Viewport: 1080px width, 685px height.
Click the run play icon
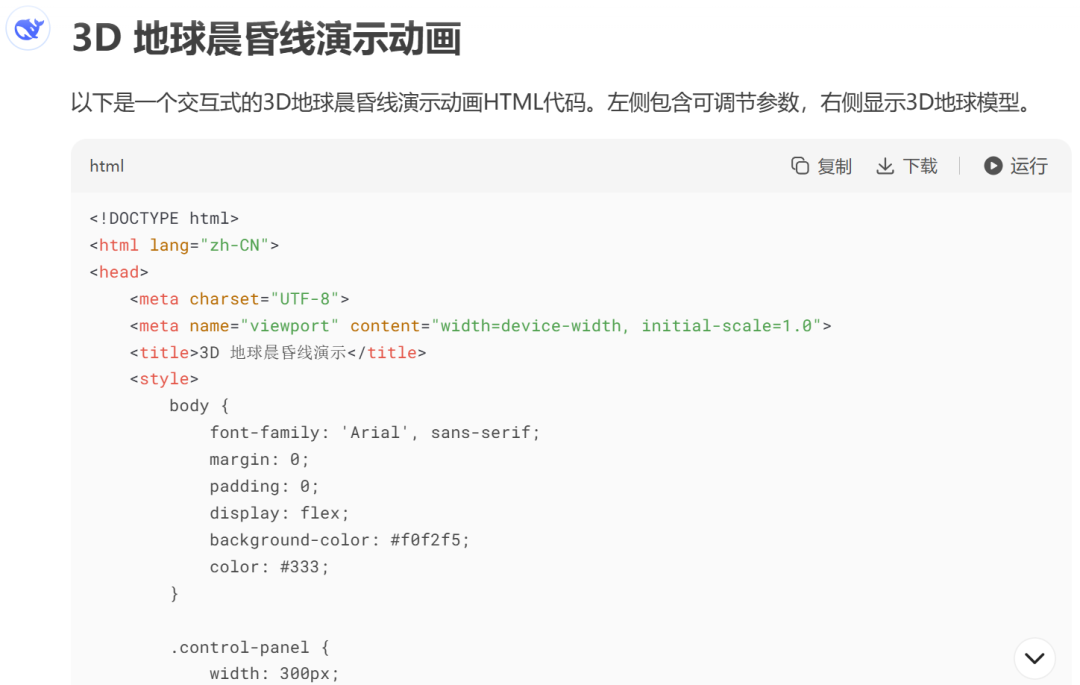point(992,166)
